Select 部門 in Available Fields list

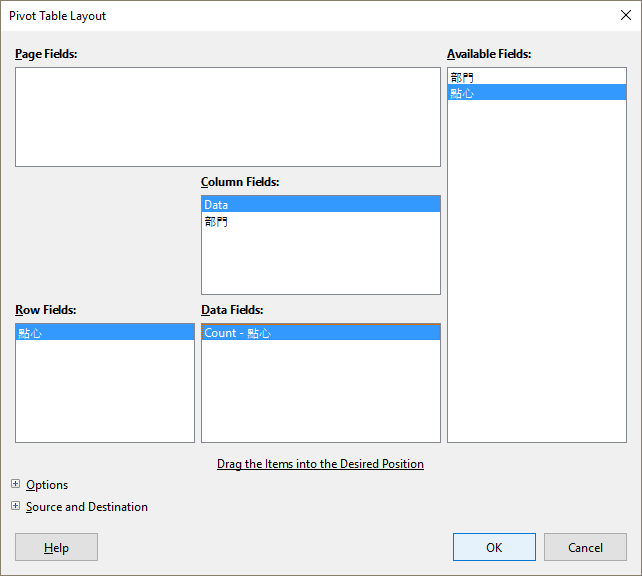[x=462, y=77]
